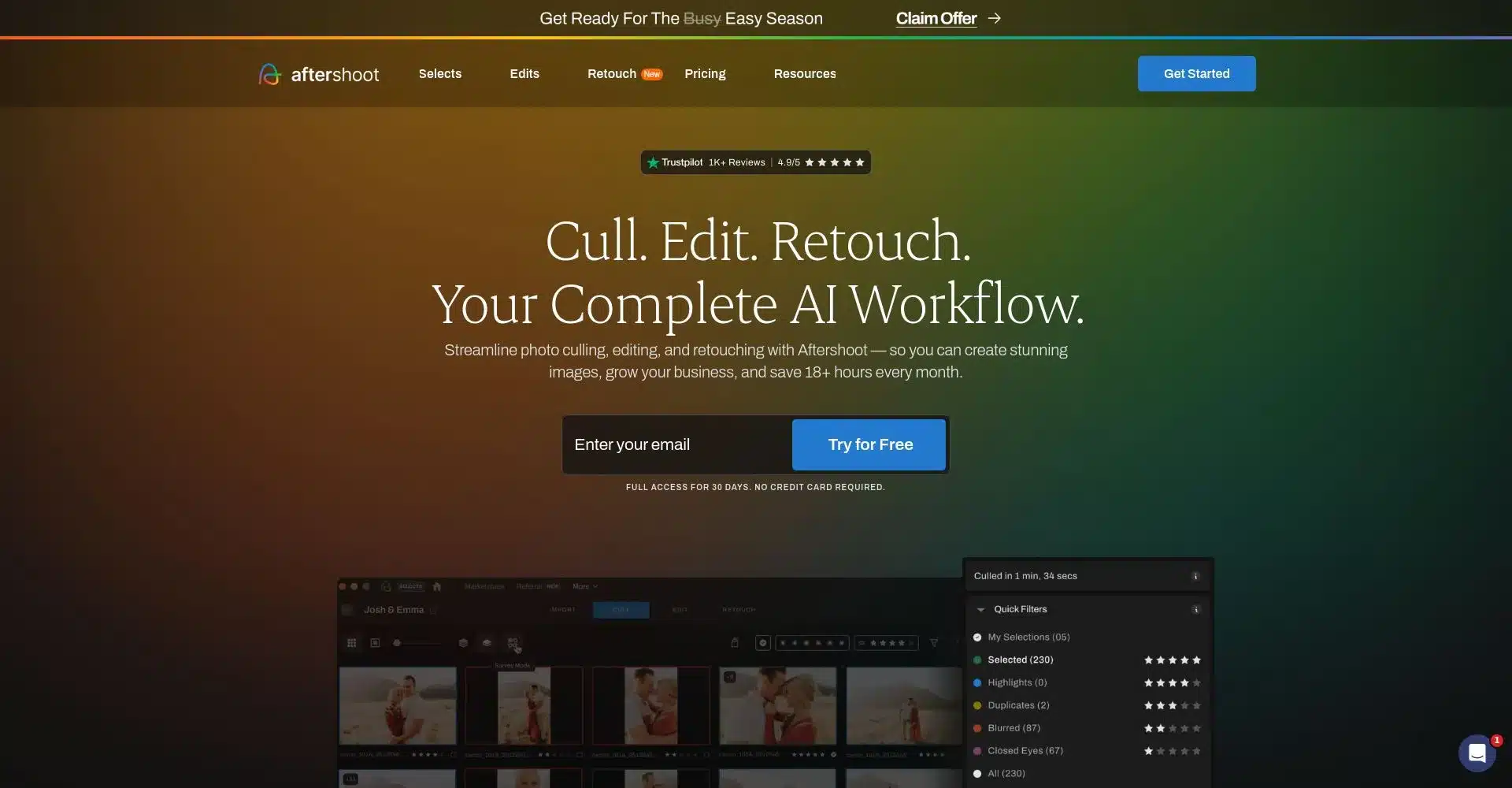Open the Resources menu

[x=804, y=73]
